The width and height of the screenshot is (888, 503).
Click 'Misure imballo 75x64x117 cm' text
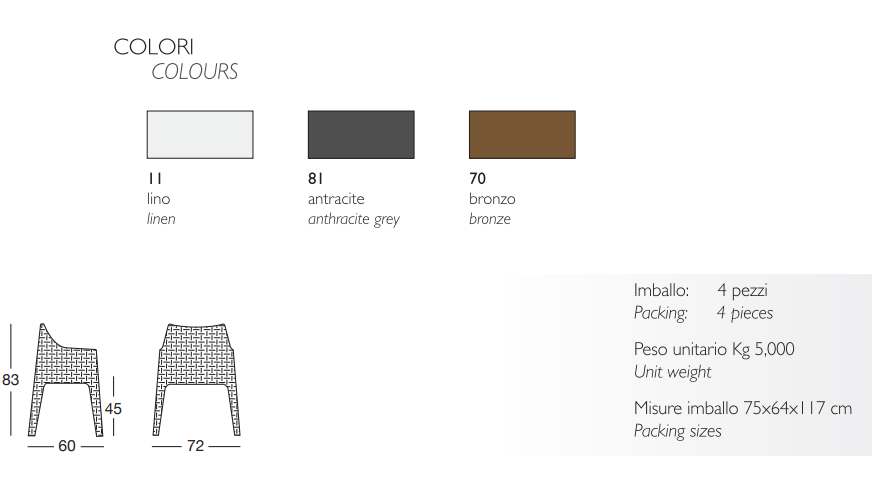(x=743, y=408)
